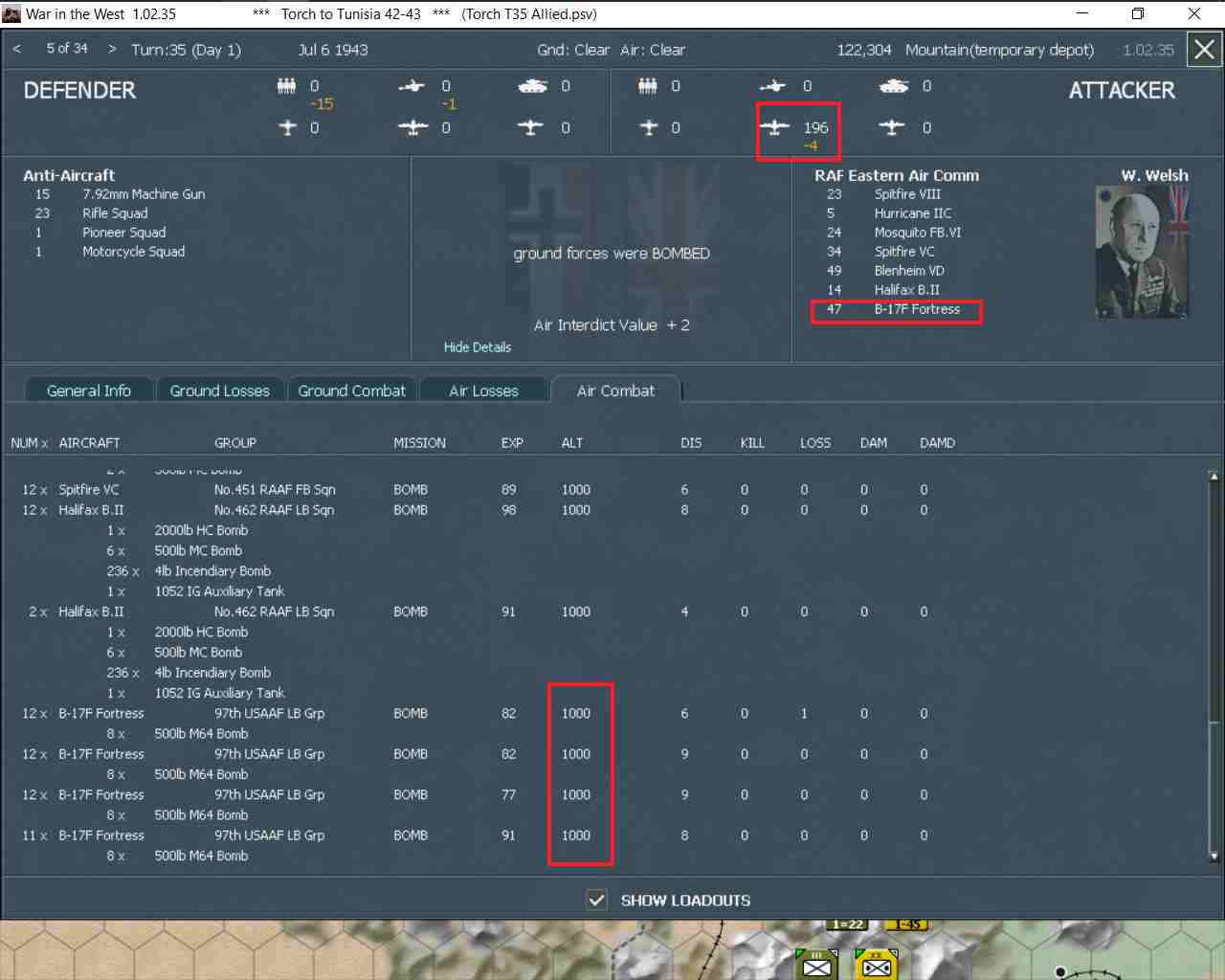1225x980 pixels.
Task: Click the AIRCRAFT column header
Action: [89, 443]
